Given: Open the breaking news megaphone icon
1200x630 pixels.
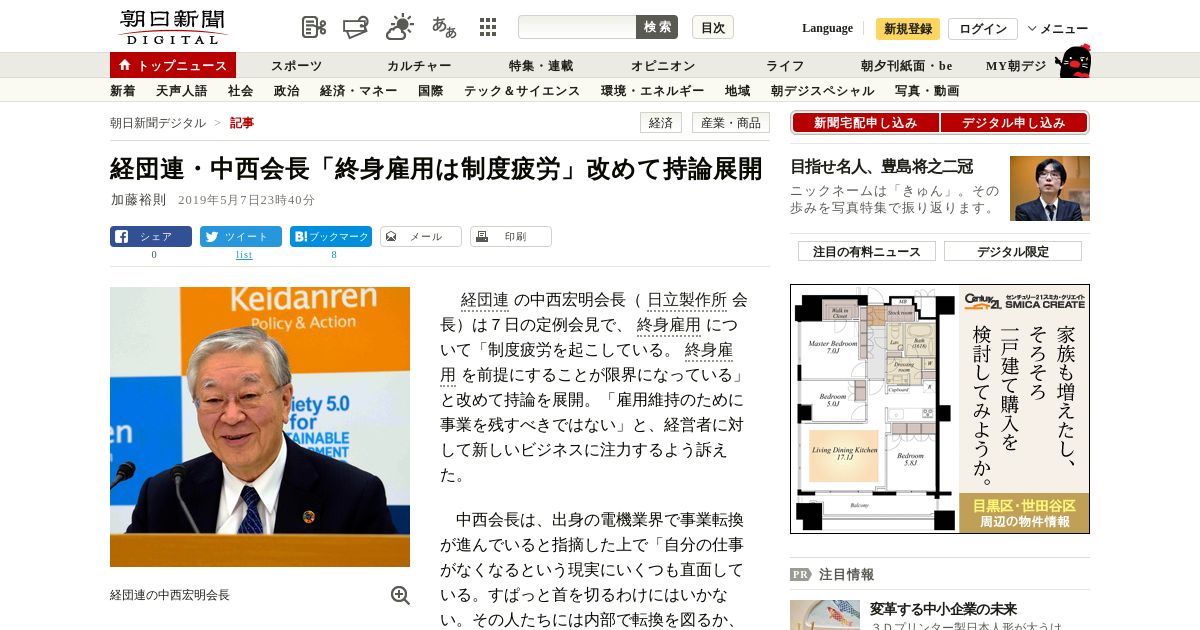Looking at the screenshot, I should [x=357, y=27].
